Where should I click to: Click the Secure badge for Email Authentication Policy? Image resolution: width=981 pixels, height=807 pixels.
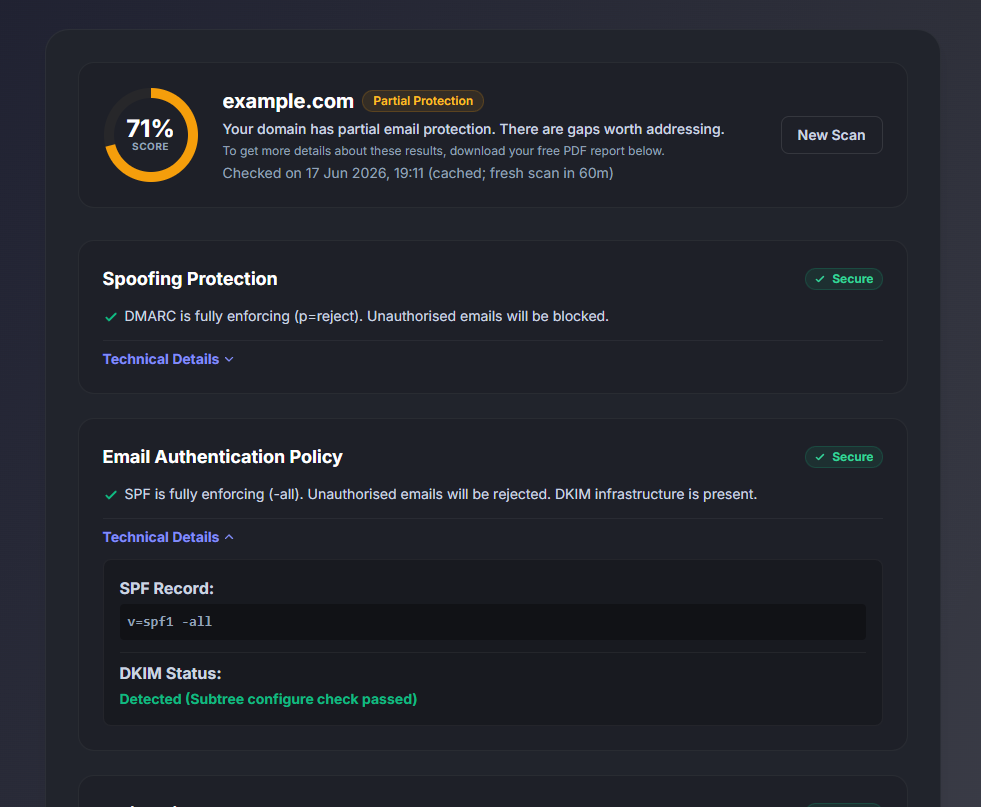pyautogui.click(x=843, y=457)
